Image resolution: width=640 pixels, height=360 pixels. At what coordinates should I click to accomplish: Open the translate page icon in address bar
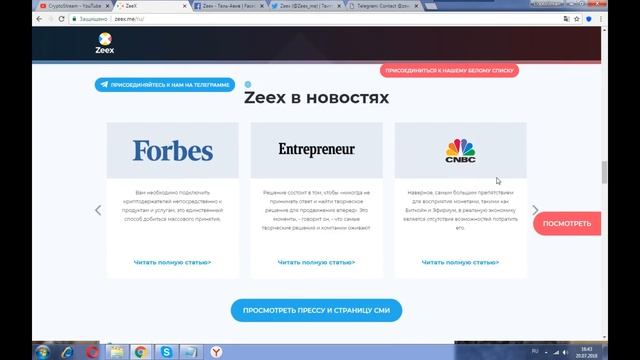coord(567,19)
